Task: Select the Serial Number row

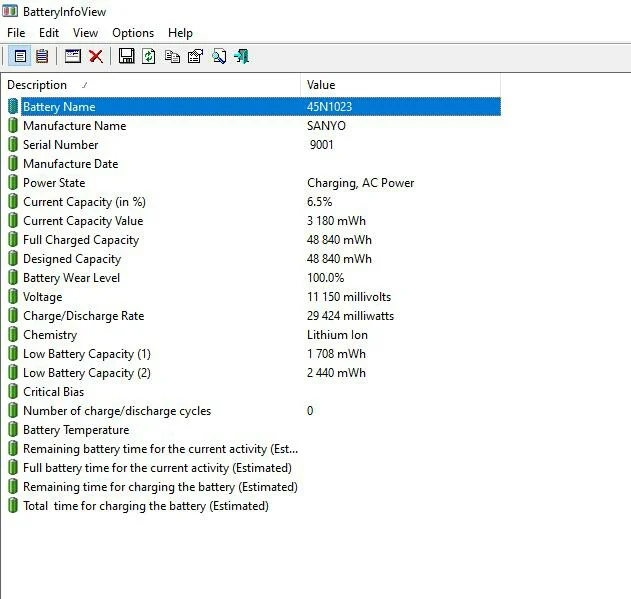Action: click(254, 145)
